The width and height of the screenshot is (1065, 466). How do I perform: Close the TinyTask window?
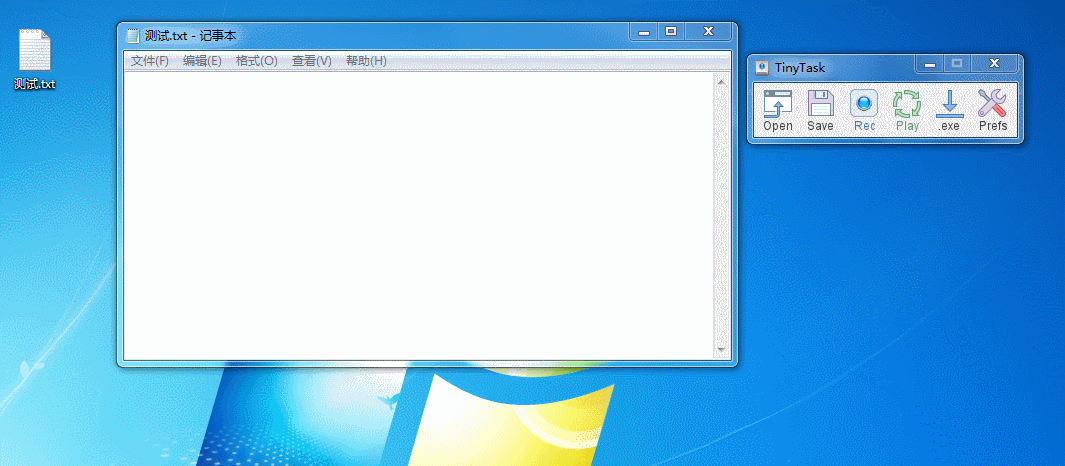coord(994,64)
